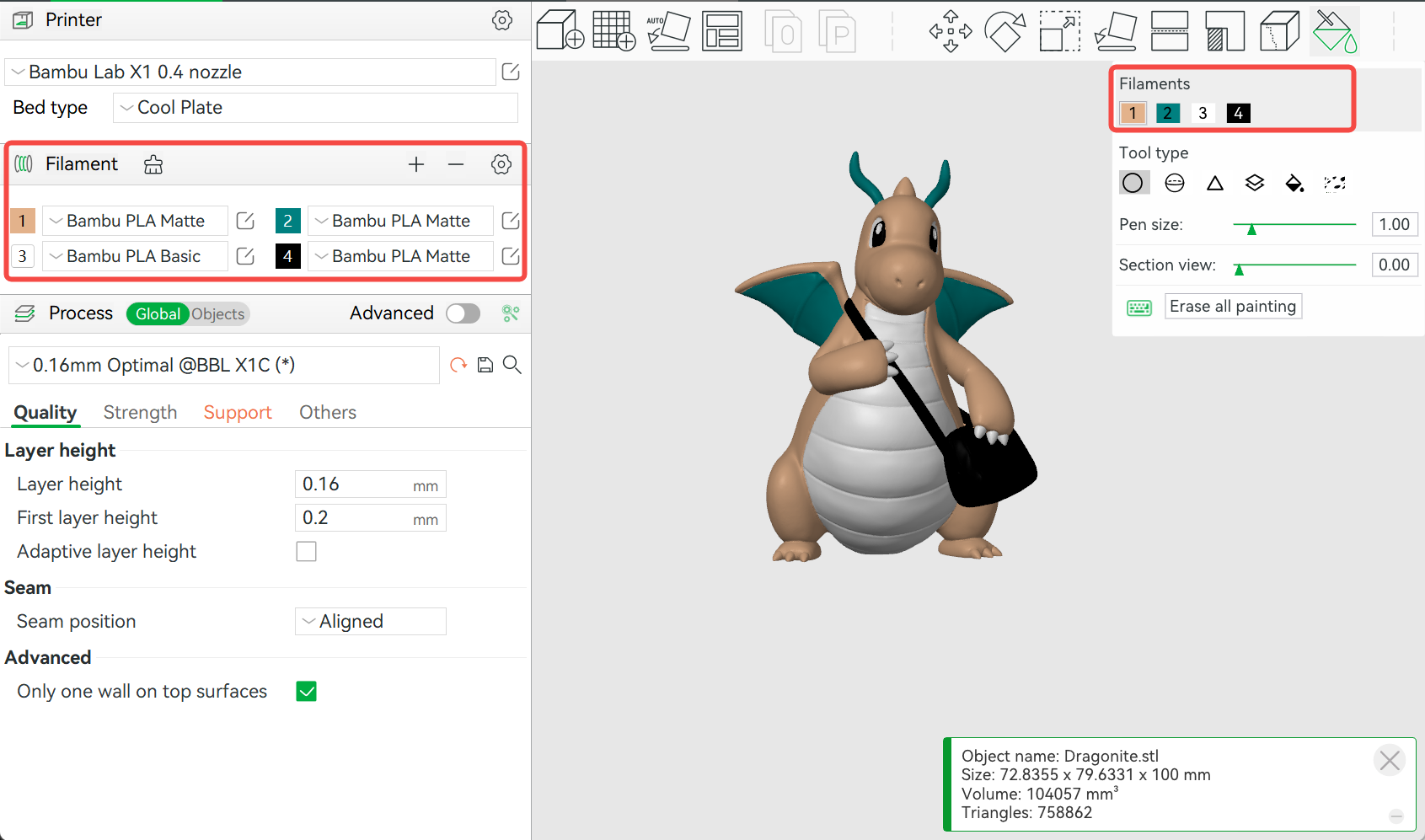This screenshot has width=1425, height=840.
Task: Click the add filament plus icon
Action: (416, 164)
